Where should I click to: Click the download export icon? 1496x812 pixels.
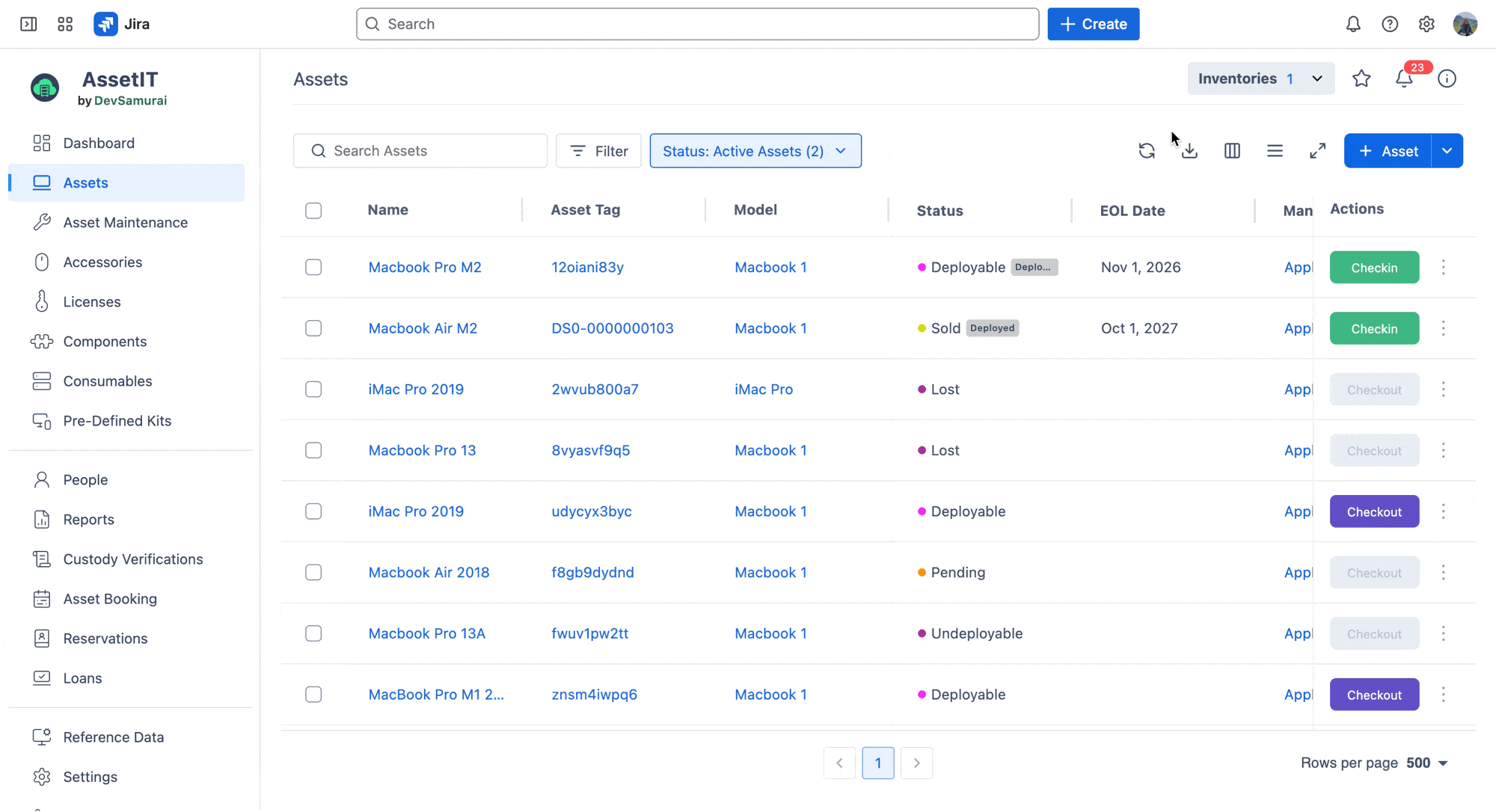(1189, 151)
